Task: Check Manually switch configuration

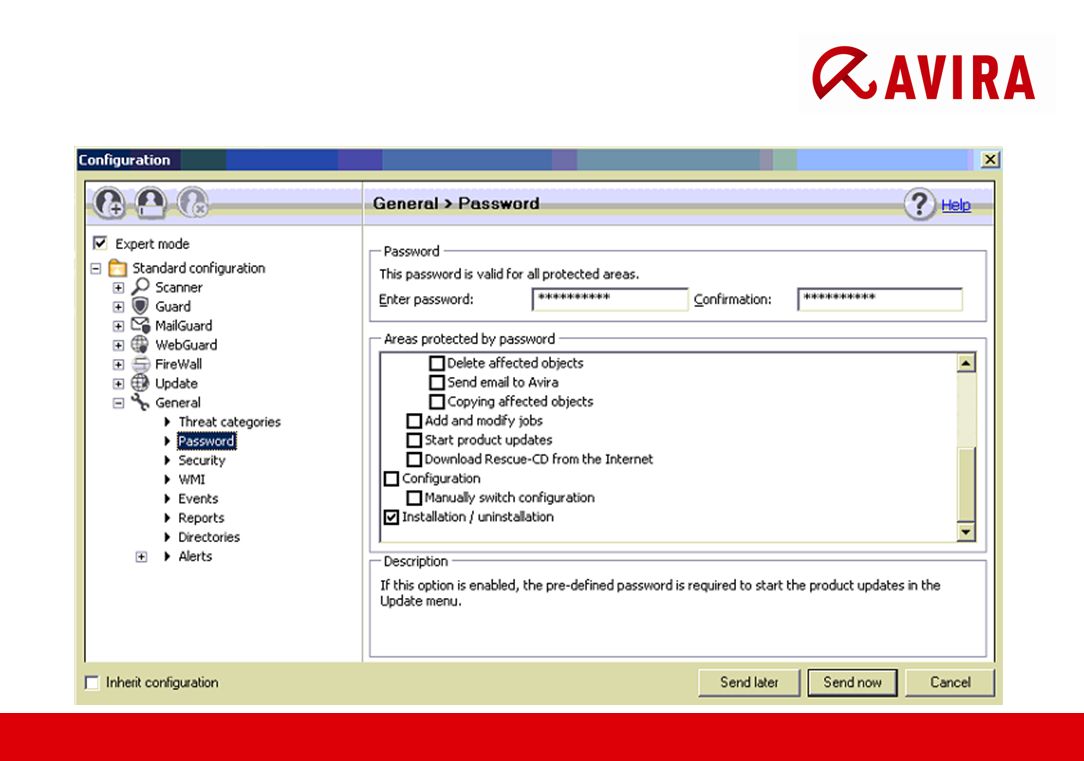Action: (x=414, y=498)
